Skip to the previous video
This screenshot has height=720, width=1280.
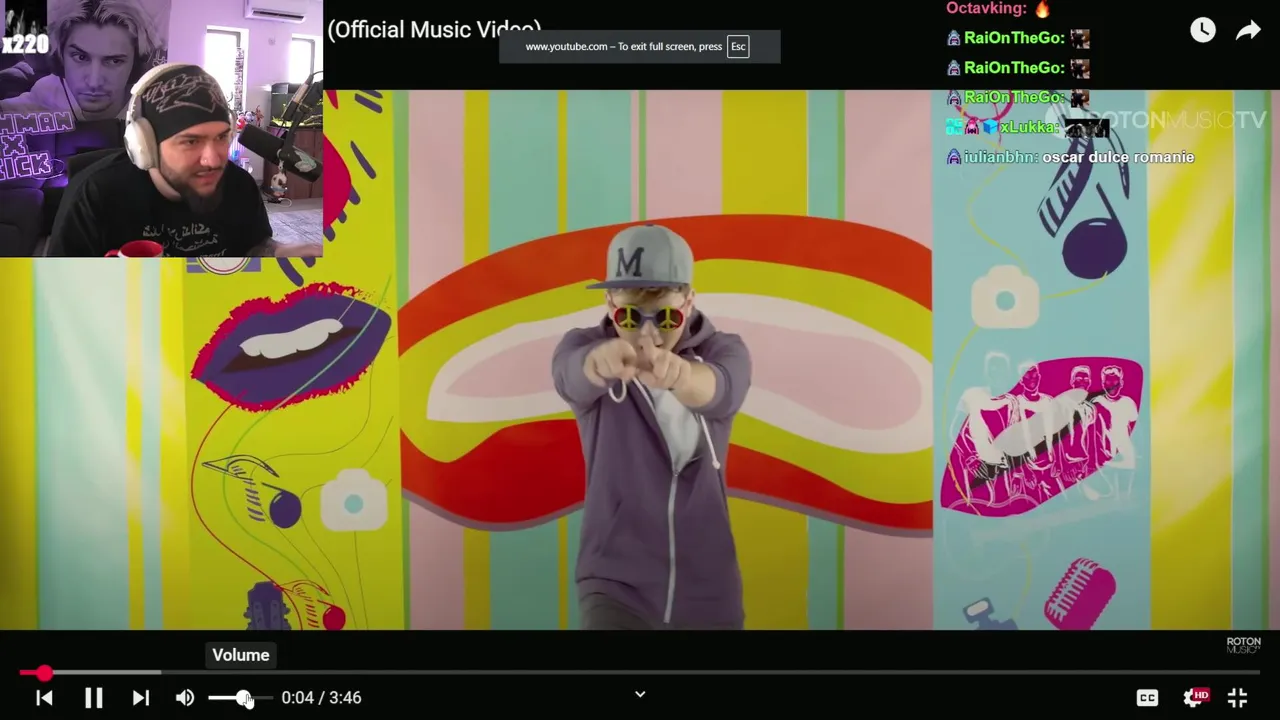(x=44, y=698)
